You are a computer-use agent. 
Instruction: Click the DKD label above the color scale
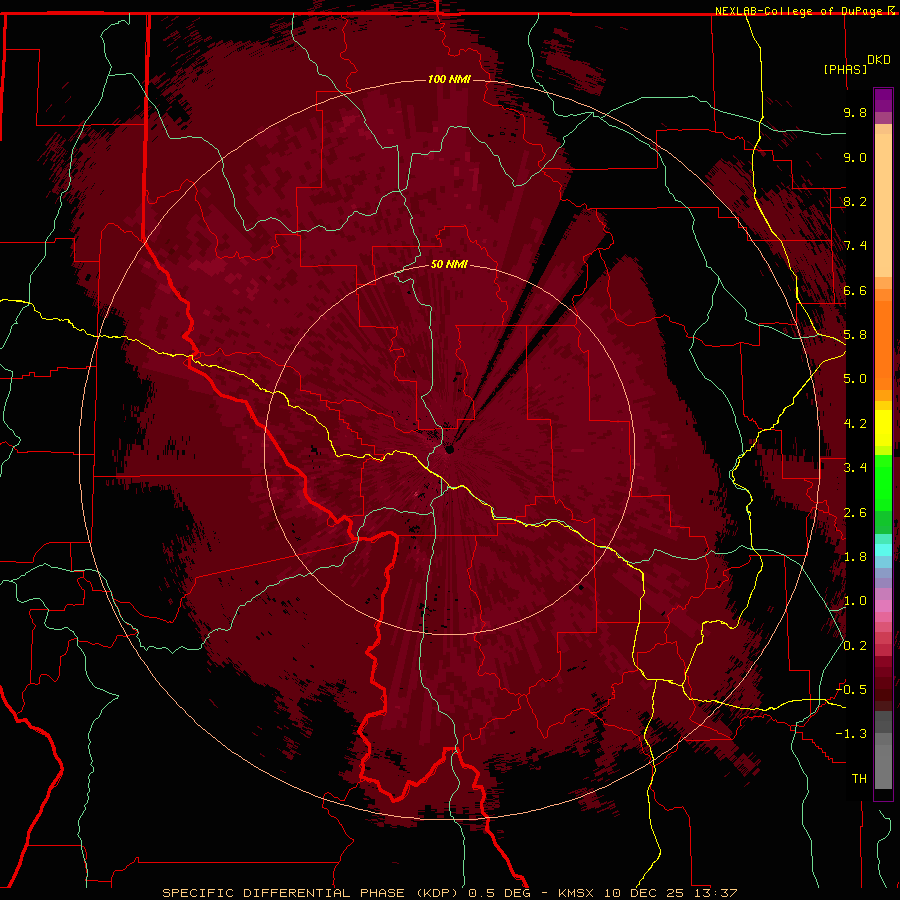click(879, 60)
